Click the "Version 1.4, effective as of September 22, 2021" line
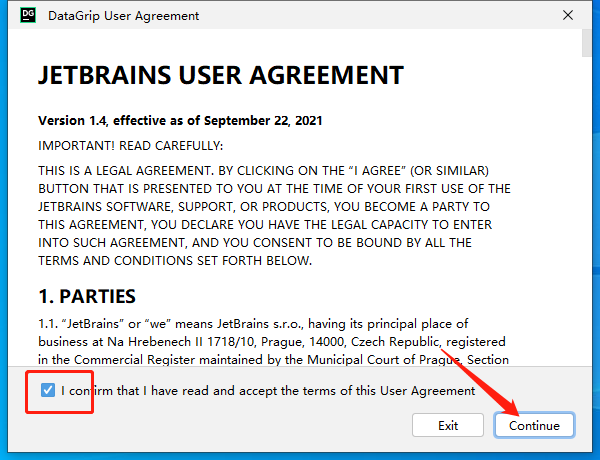 coord(180,121)
